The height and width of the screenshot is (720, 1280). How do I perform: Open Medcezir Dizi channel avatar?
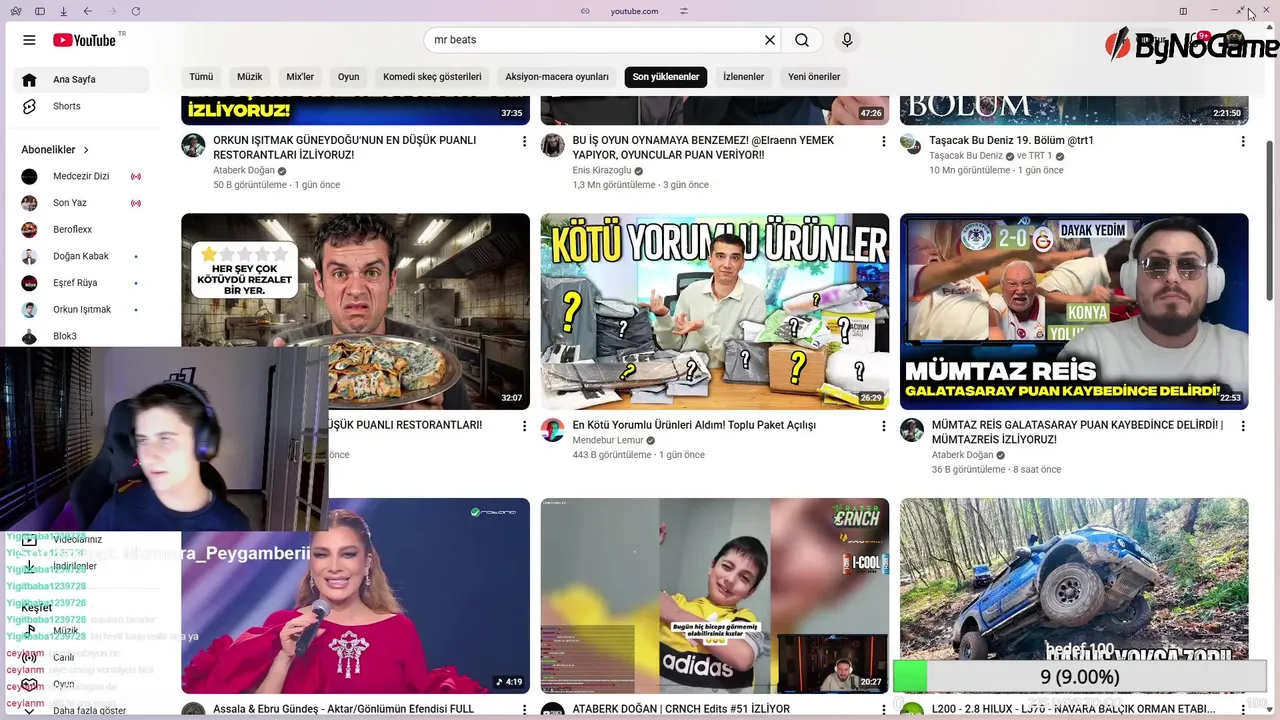point(29,176)
